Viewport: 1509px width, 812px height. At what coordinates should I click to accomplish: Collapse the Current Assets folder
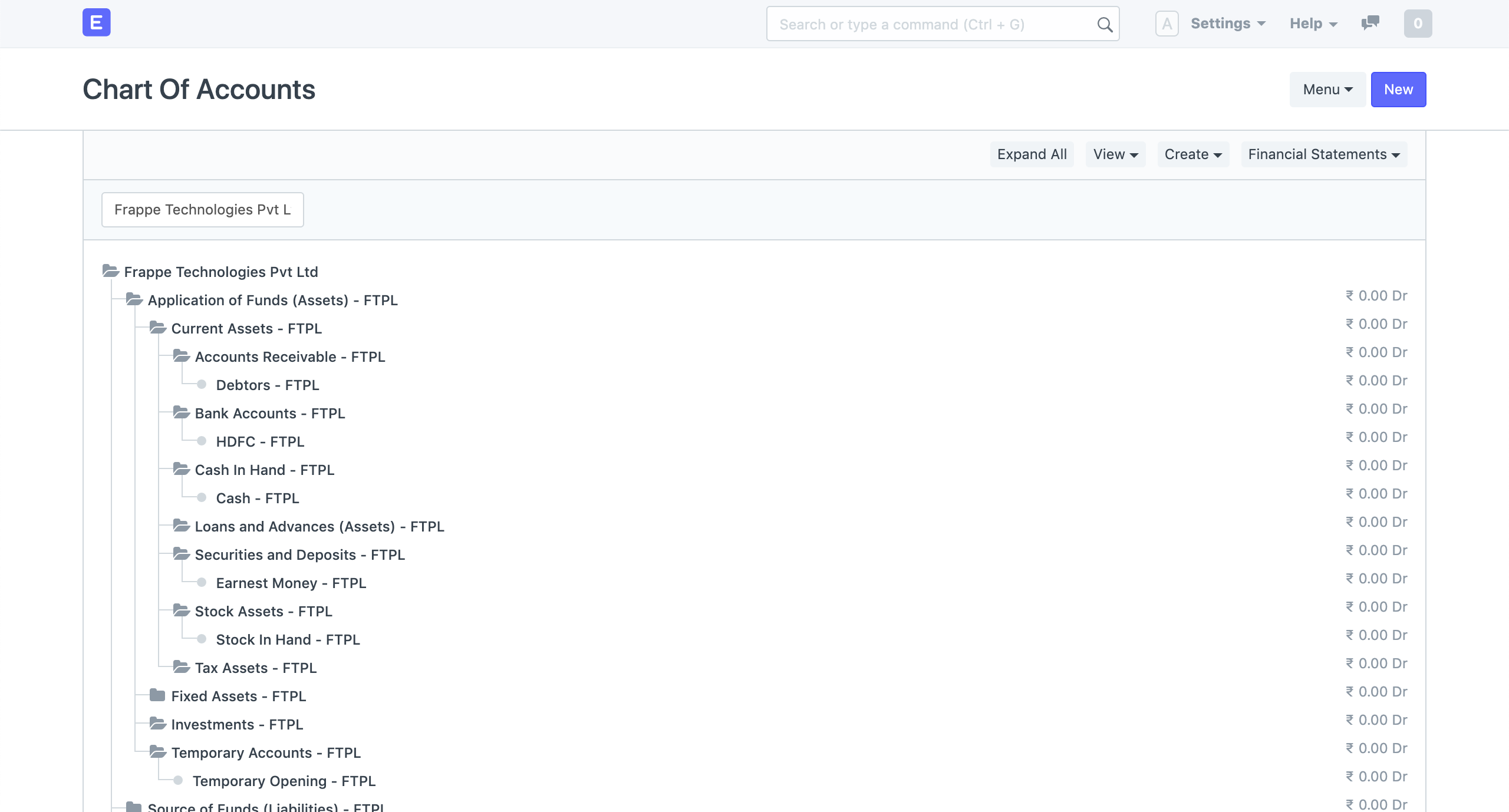pyautogui.click(x=157, y=328)
